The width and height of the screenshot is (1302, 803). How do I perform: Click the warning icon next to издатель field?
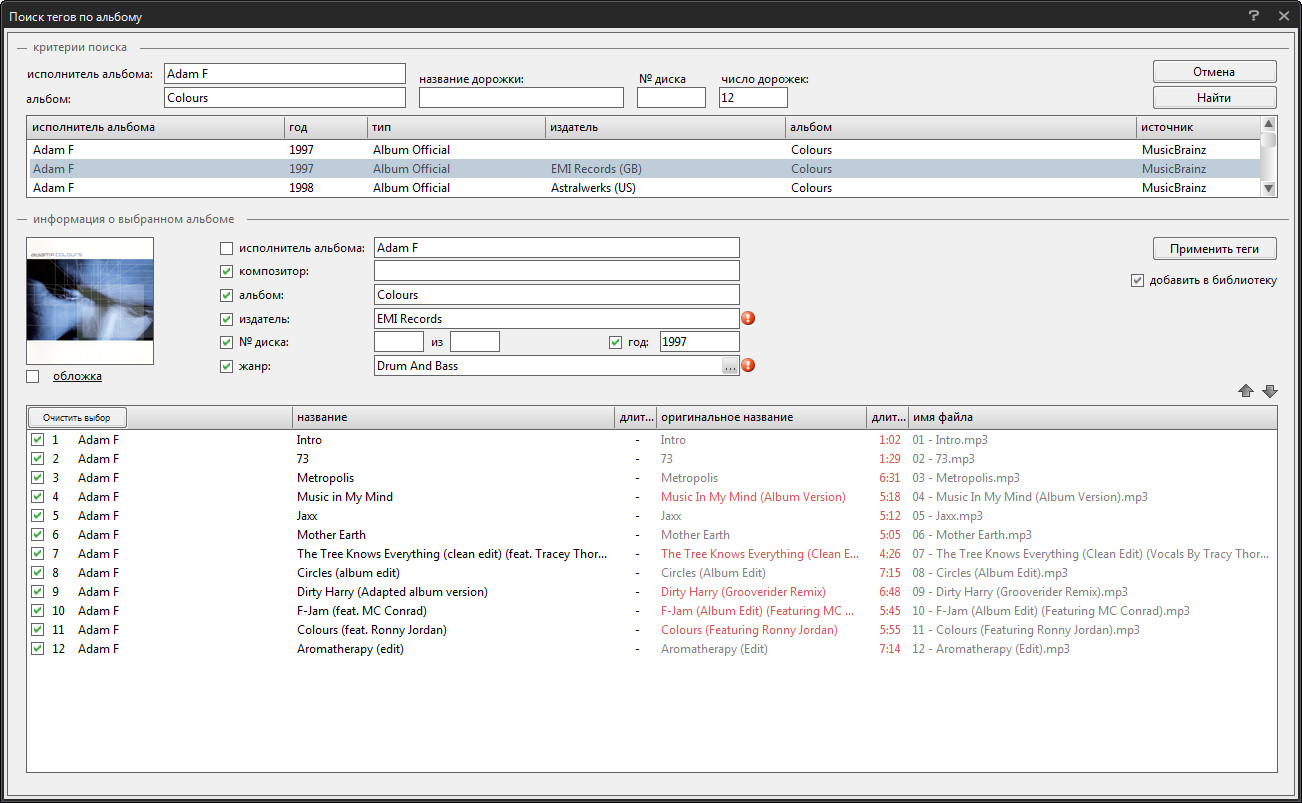pyautogui.click(x=747, y=318)
